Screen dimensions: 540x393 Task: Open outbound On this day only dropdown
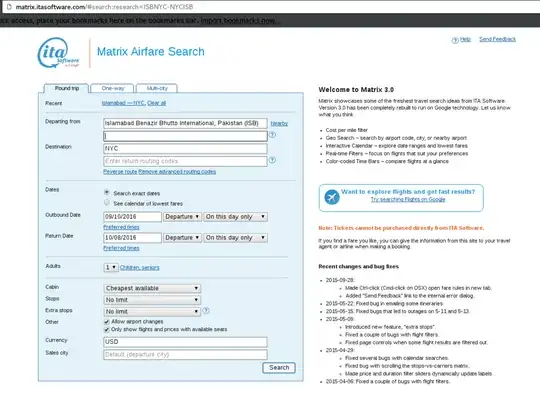[x=236, y=217]
